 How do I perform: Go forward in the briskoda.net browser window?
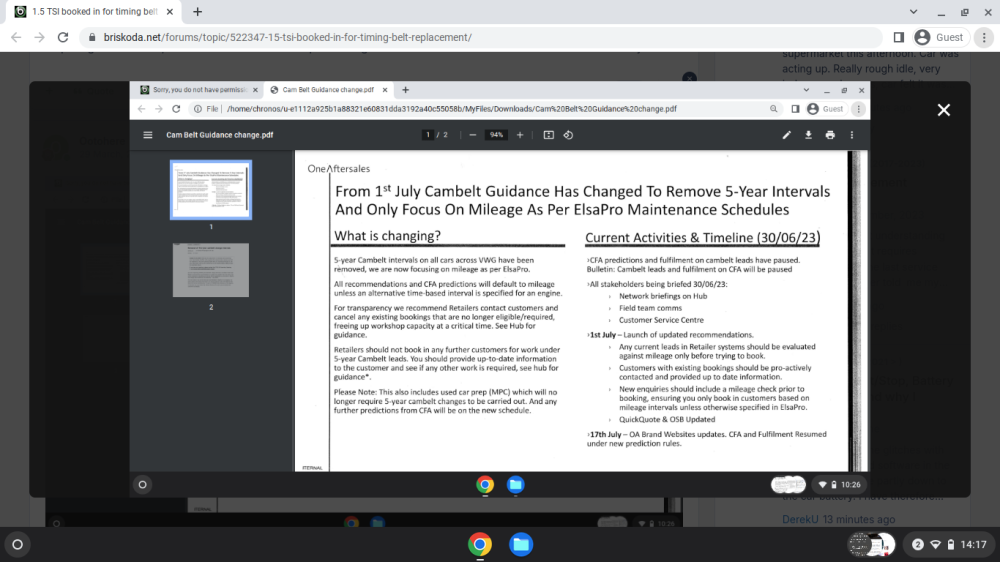click(40, 38)
